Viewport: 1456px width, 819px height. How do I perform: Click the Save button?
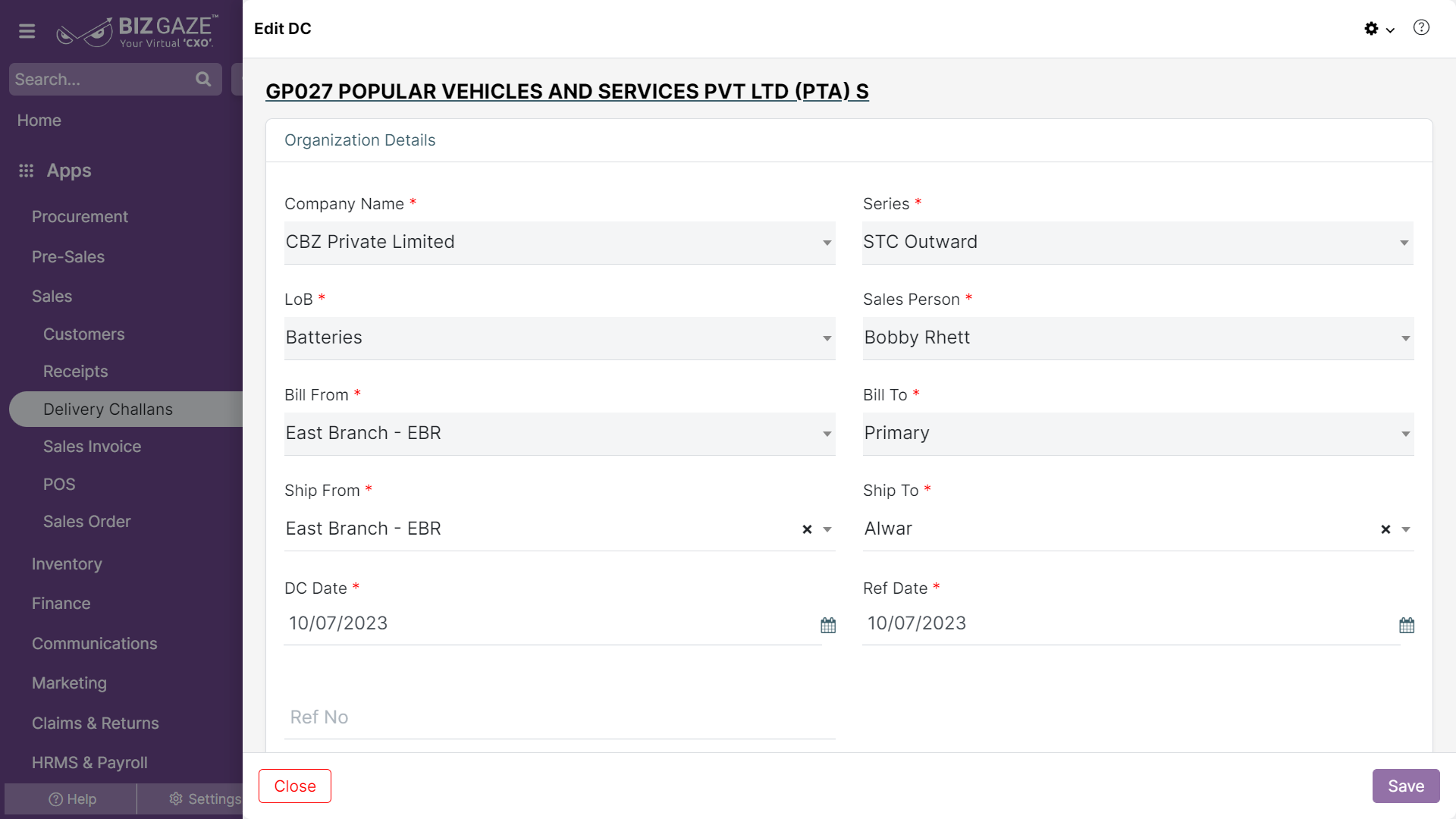click(x=1406, y=786)
